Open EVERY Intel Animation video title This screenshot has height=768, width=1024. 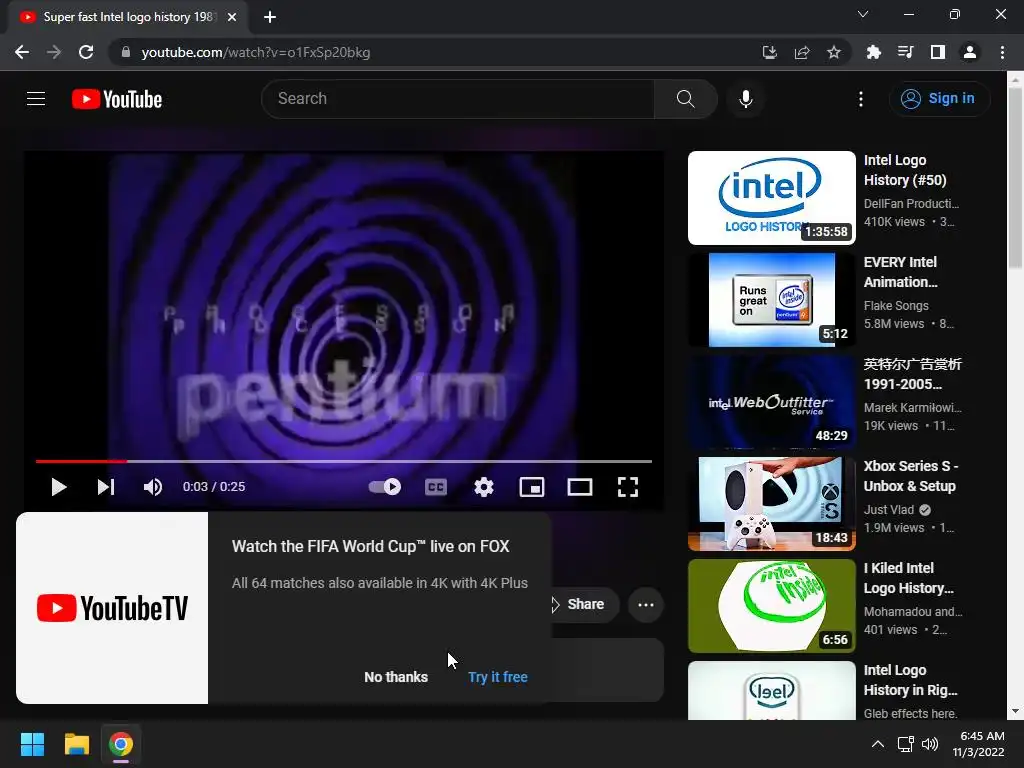click(x=901, y=272)
